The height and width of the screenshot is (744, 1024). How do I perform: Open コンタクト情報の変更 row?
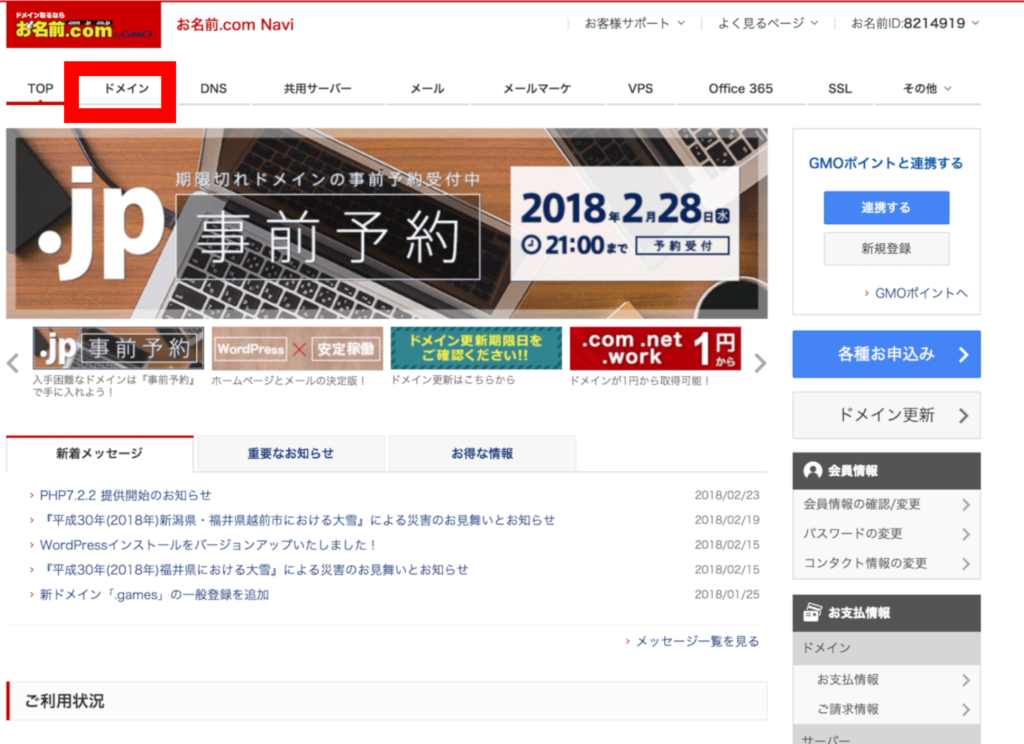[x=886, y=563]
